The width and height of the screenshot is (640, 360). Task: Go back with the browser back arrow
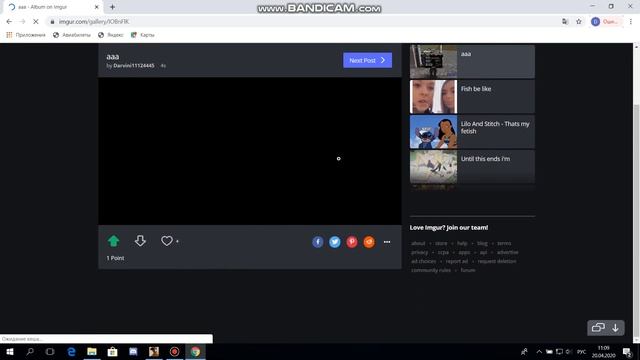tap(9, 22)
